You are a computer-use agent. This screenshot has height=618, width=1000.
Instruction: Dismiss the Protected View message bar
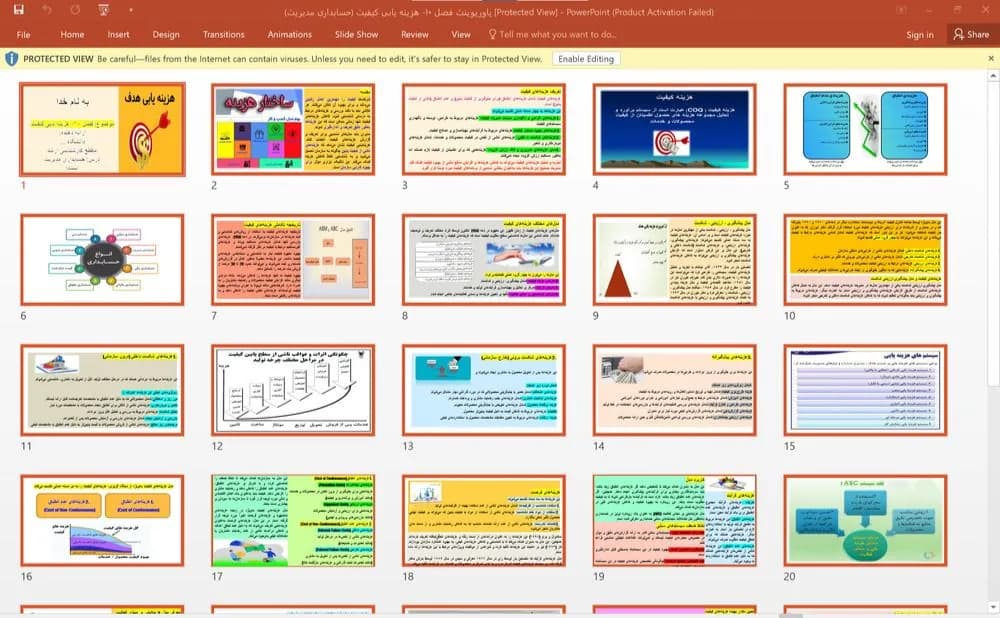pos(991,59)
